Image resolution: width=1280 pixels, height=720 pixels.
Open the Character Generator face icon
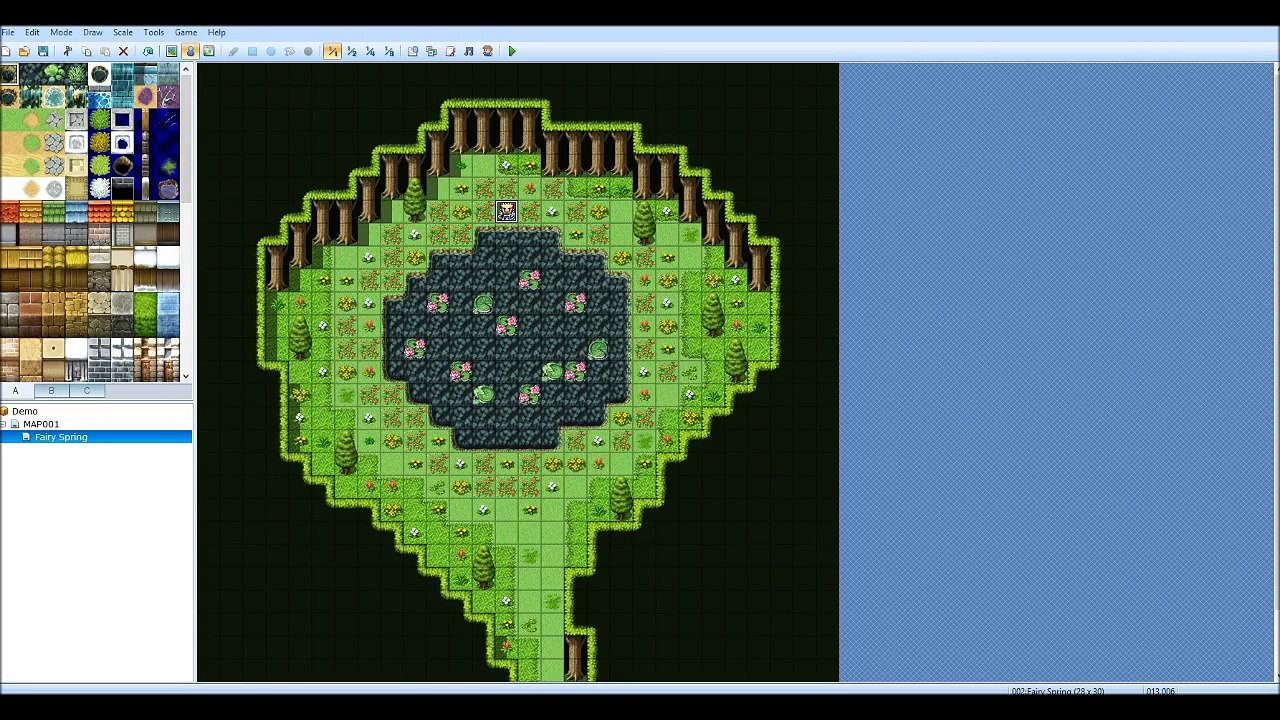(488, 51)
